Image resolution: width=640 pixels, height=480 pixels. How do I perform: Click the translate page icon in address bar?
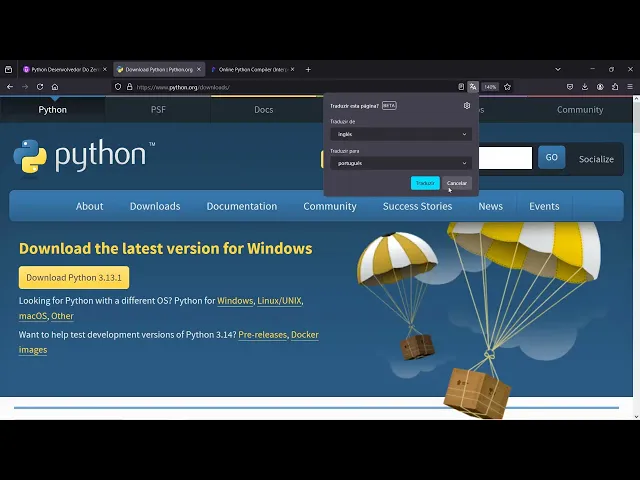point(473,87)
